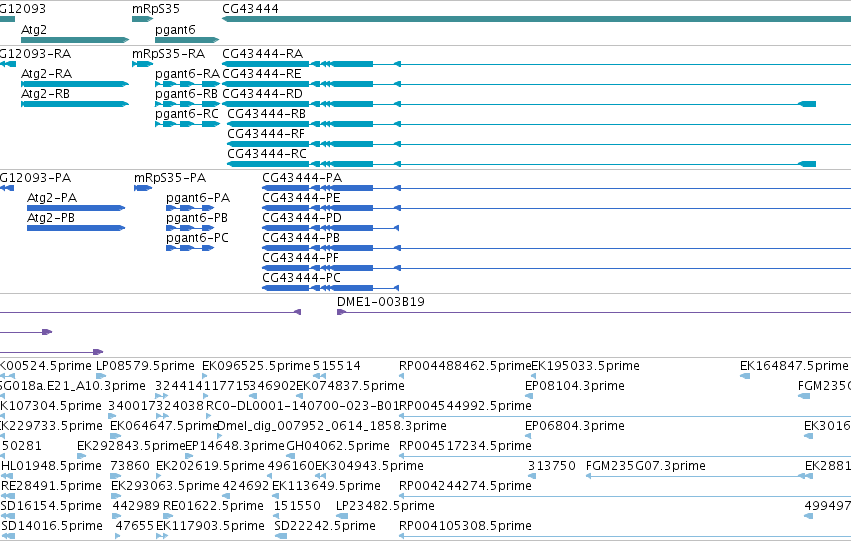Select protein pgant6-PC
The width and height of the screenshot is (851, 541).
point(190,248)
